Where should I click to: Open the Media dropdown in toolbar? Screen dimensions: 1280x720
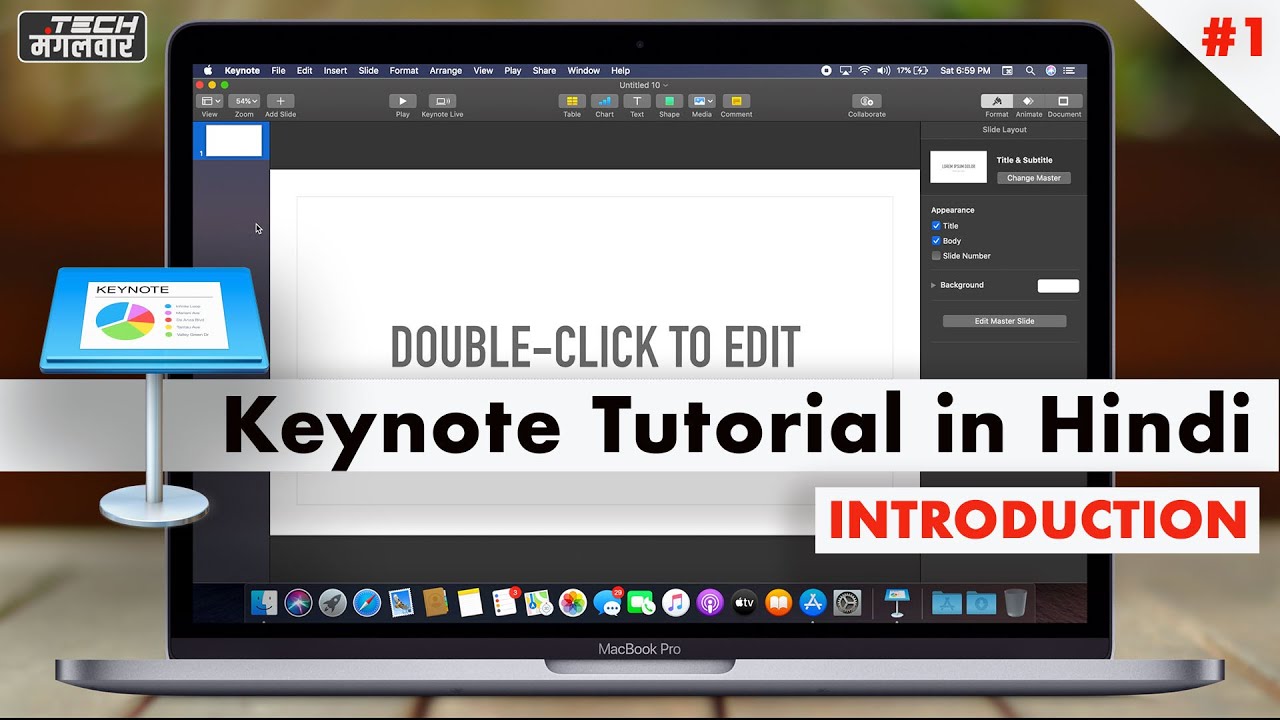click(702, 101)
